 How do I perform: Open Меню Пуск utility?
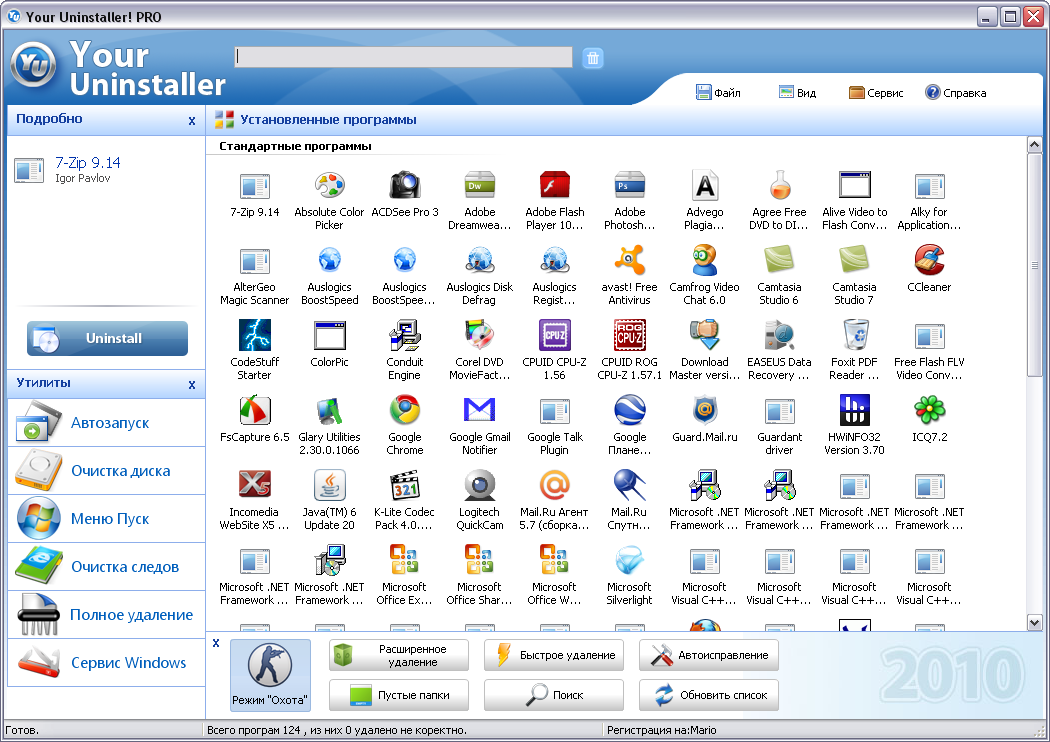coord(106,519)
